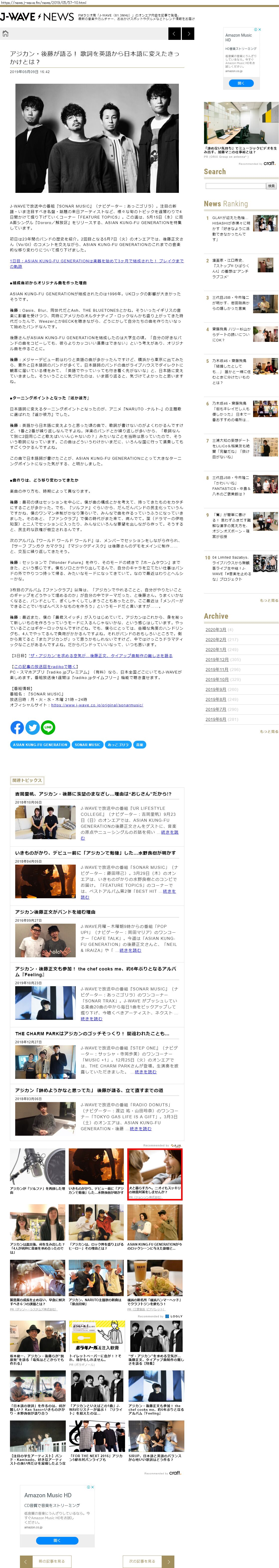Open the official sonarmusic website URL

pos(97,705)
